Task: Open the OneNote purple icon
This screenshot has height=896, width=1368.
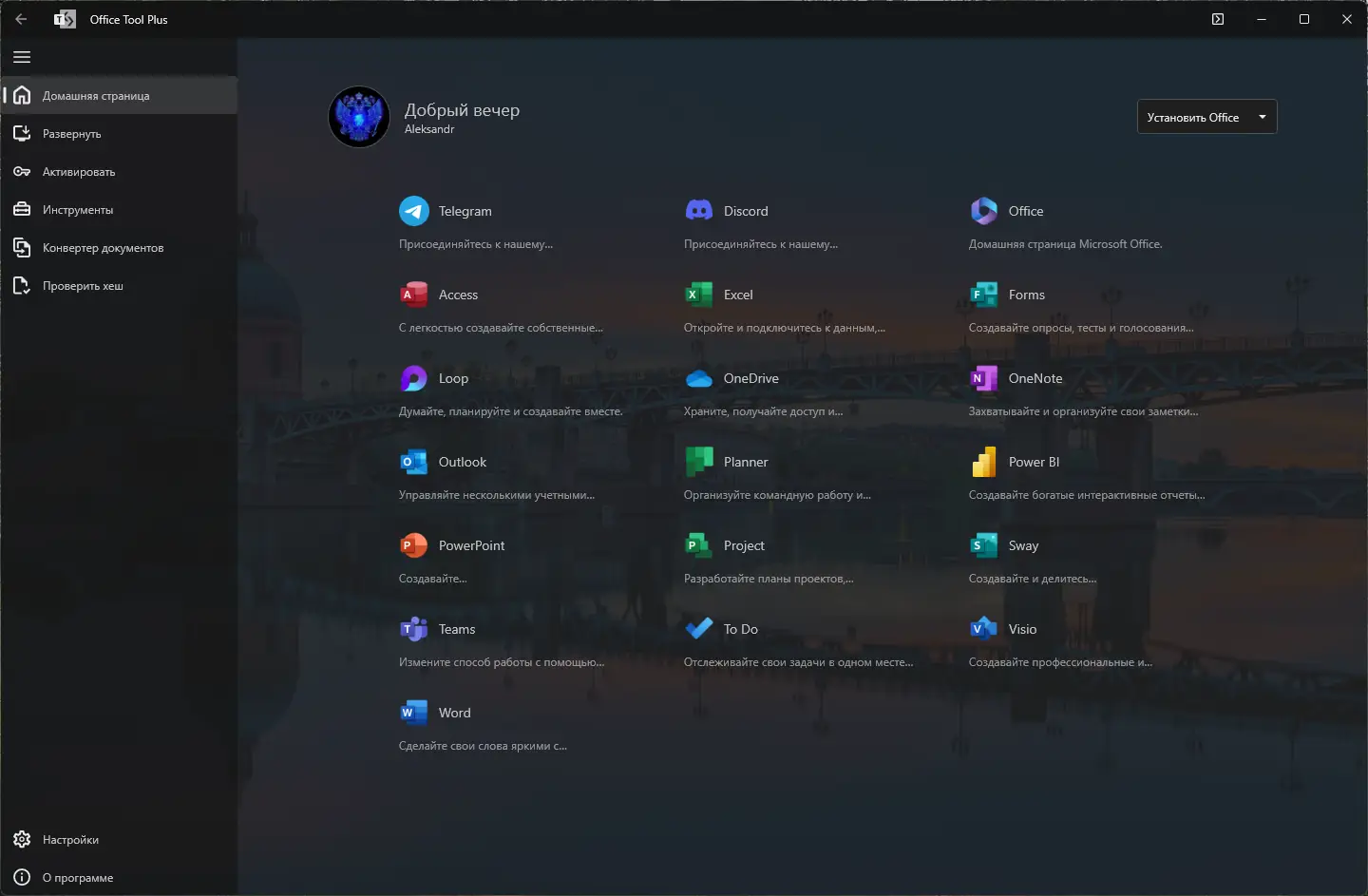Action: point(984,378)
